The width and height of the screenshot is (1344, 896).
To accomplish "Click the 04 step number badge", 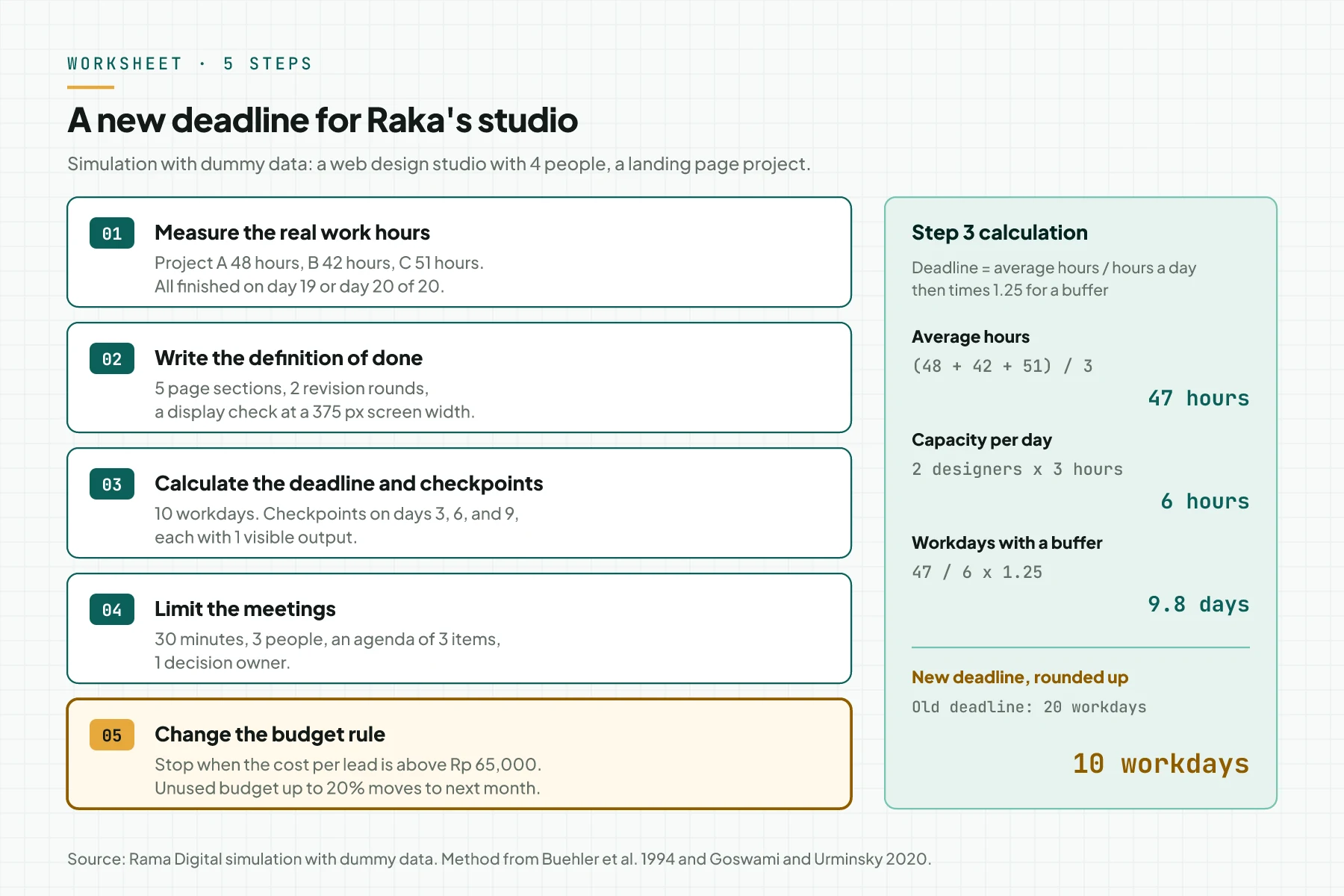I will click(x=112, y=609).
